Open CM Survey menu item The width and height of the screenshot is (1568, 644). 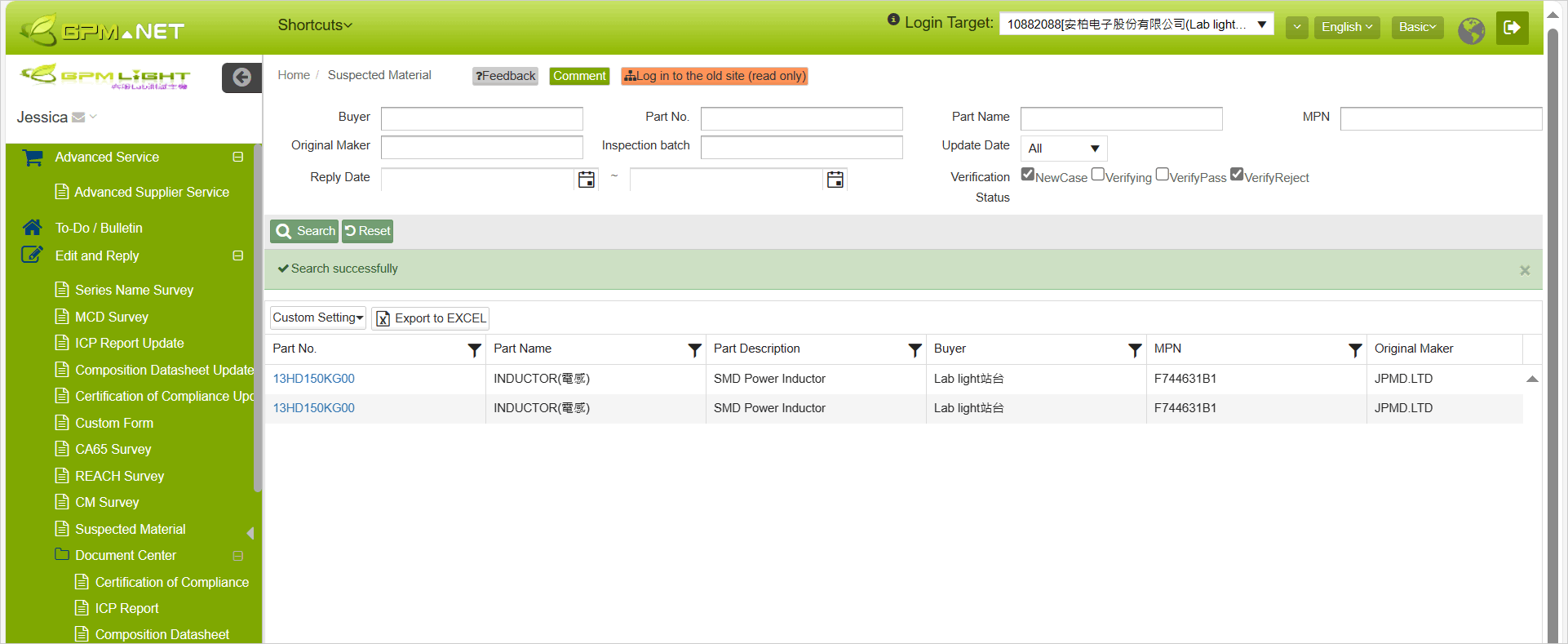(x=107, y=502)
